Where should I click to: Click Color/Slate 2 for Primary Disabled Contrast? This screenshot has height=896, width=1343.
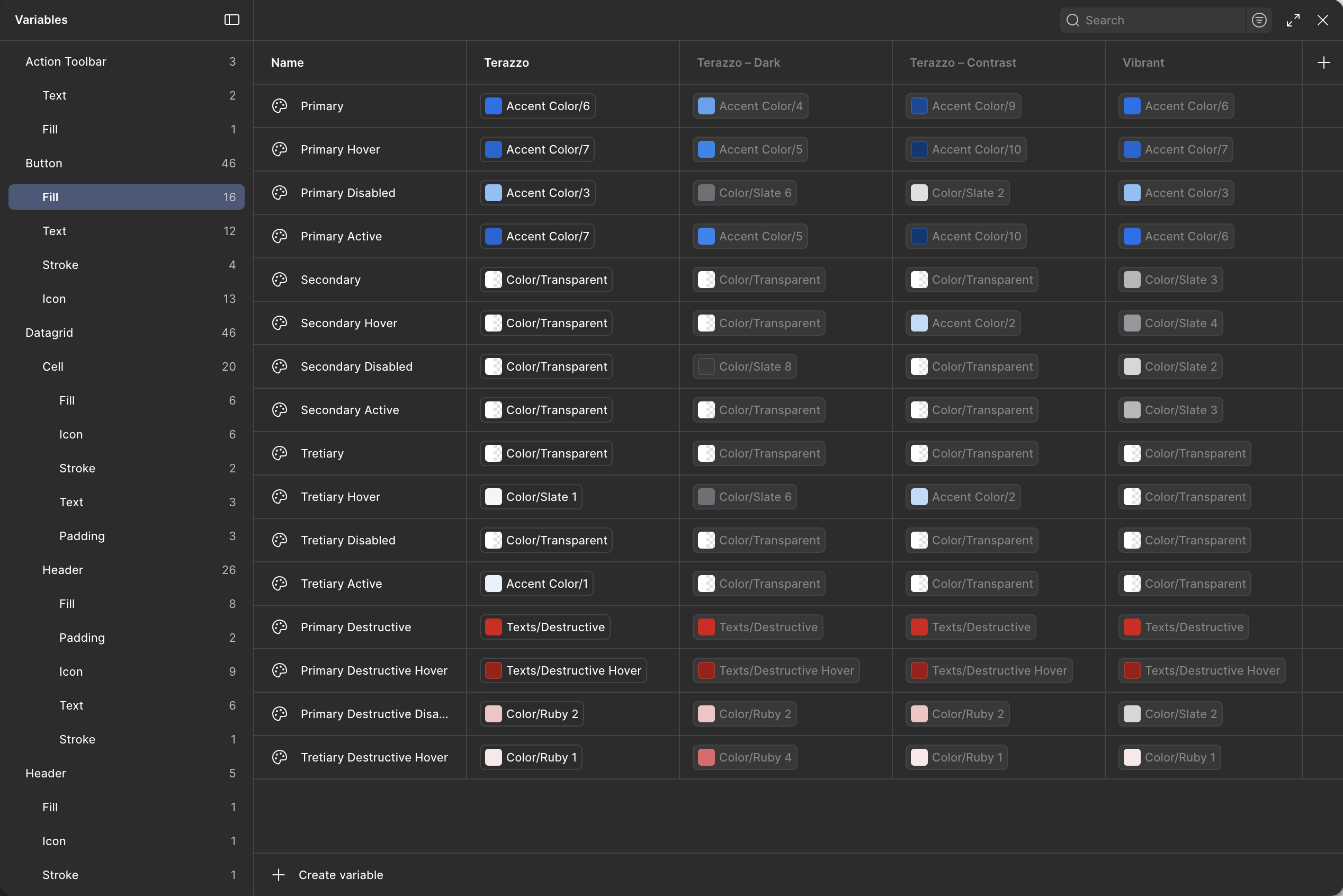pyautogui.click(x=957, y=193)
